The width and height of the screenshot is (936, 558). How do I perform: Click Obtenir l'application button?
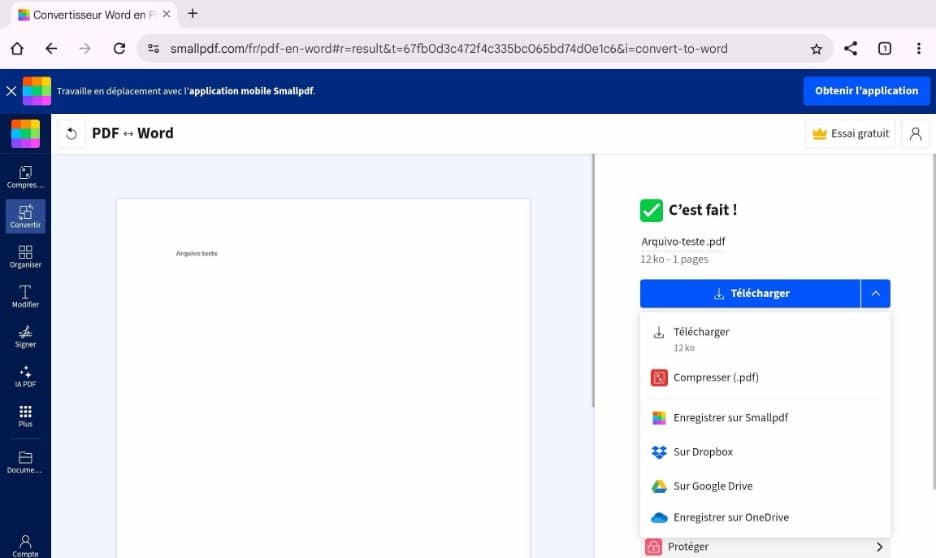866,91
